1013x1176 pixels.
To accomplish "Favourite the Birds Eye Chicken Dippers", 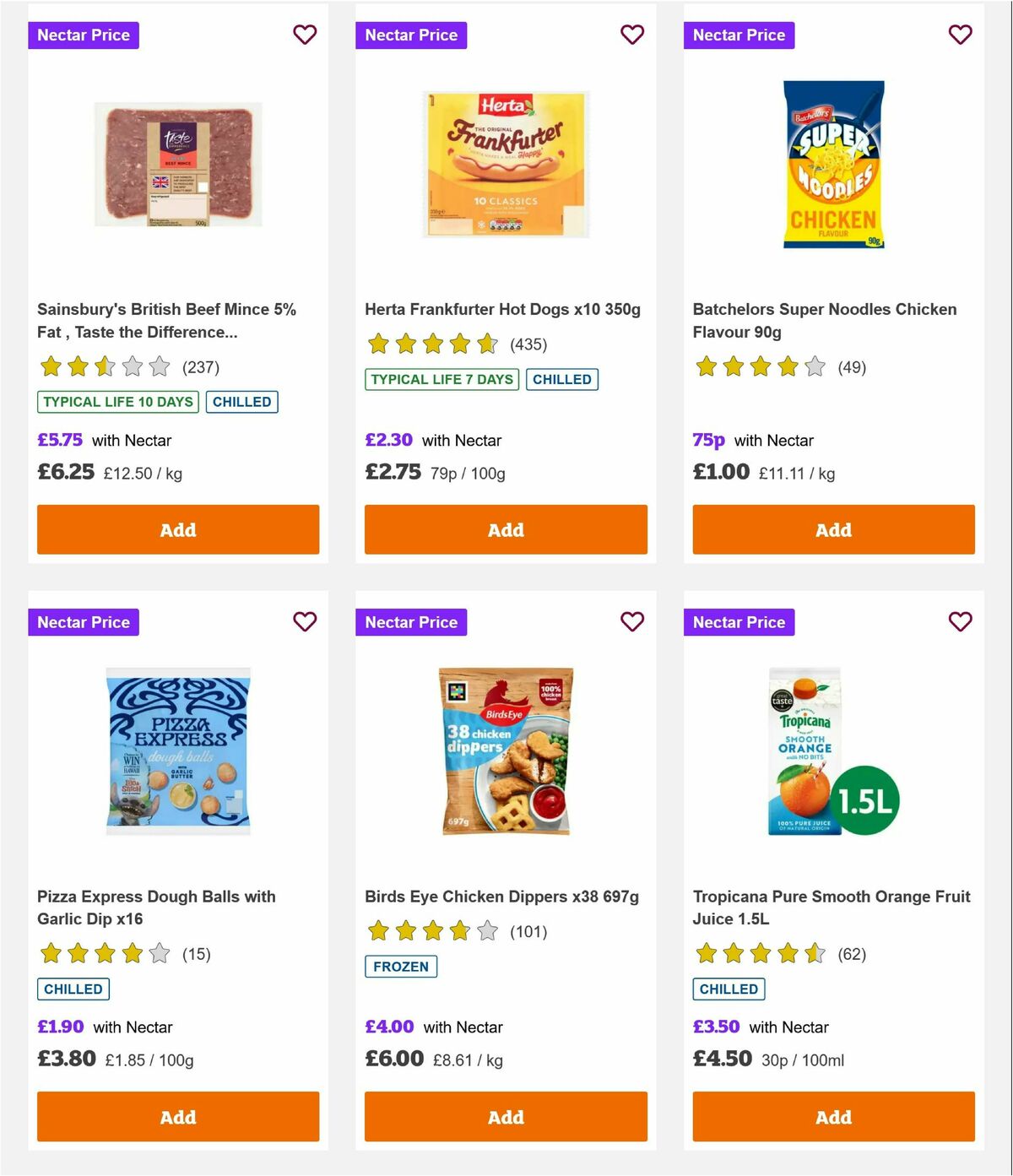I will point(632,621).
